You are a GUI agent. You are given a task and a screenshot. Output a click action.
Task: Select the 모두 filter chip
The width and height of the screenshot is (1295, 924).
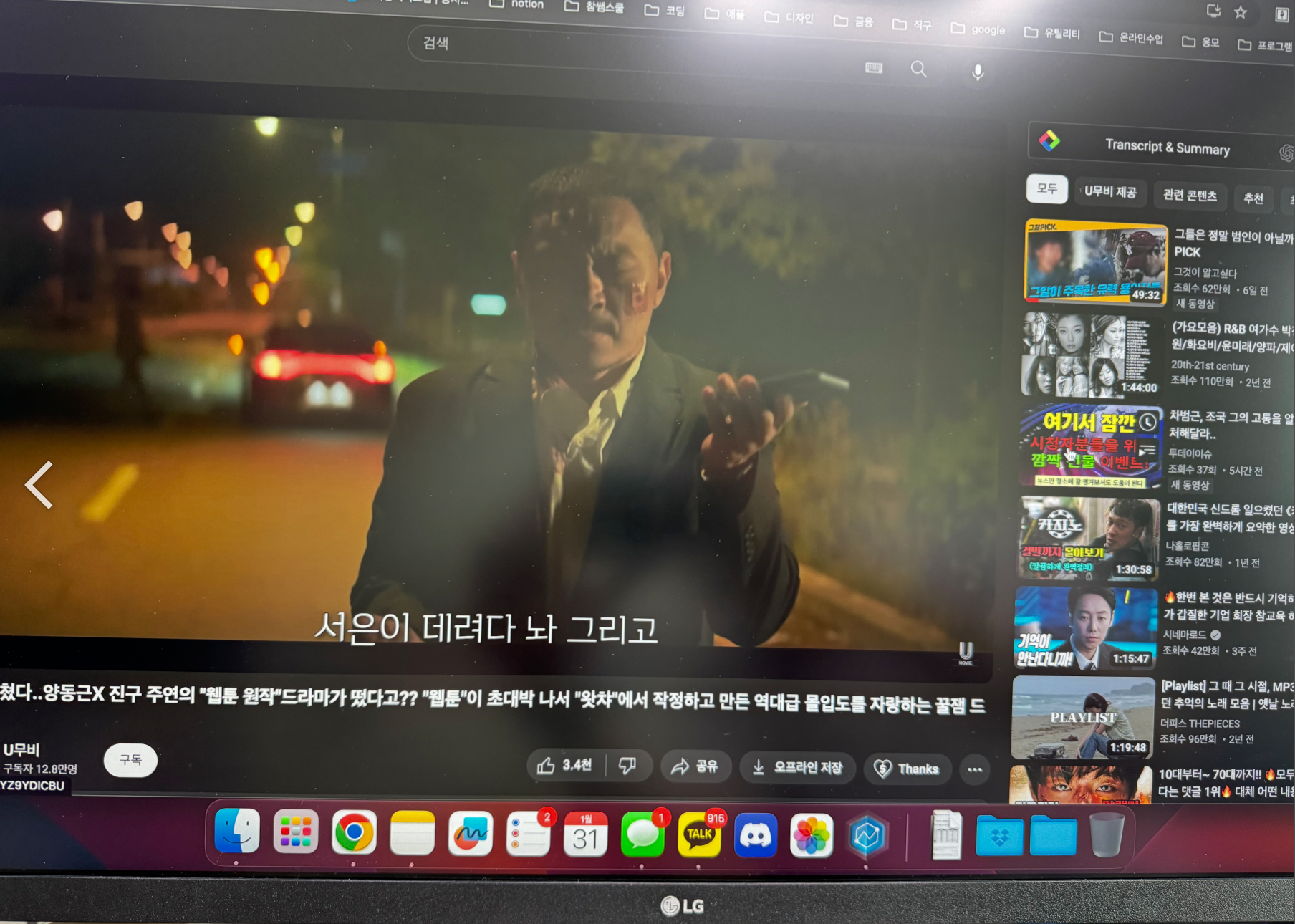(x=1046, y=188)
